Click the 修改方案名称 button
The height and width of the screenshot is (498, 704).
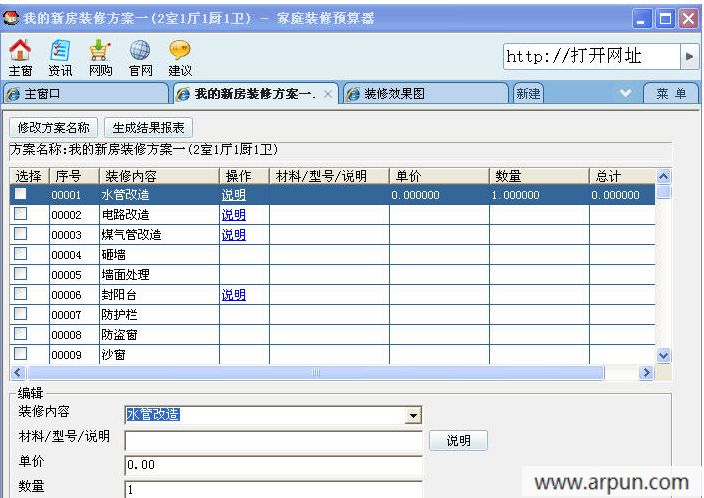(x=55, y=128)
